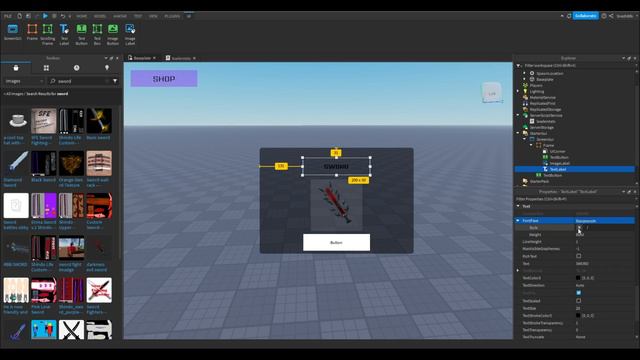
Task: Switch to the second document tab
Action: click(x=180, y=58)
